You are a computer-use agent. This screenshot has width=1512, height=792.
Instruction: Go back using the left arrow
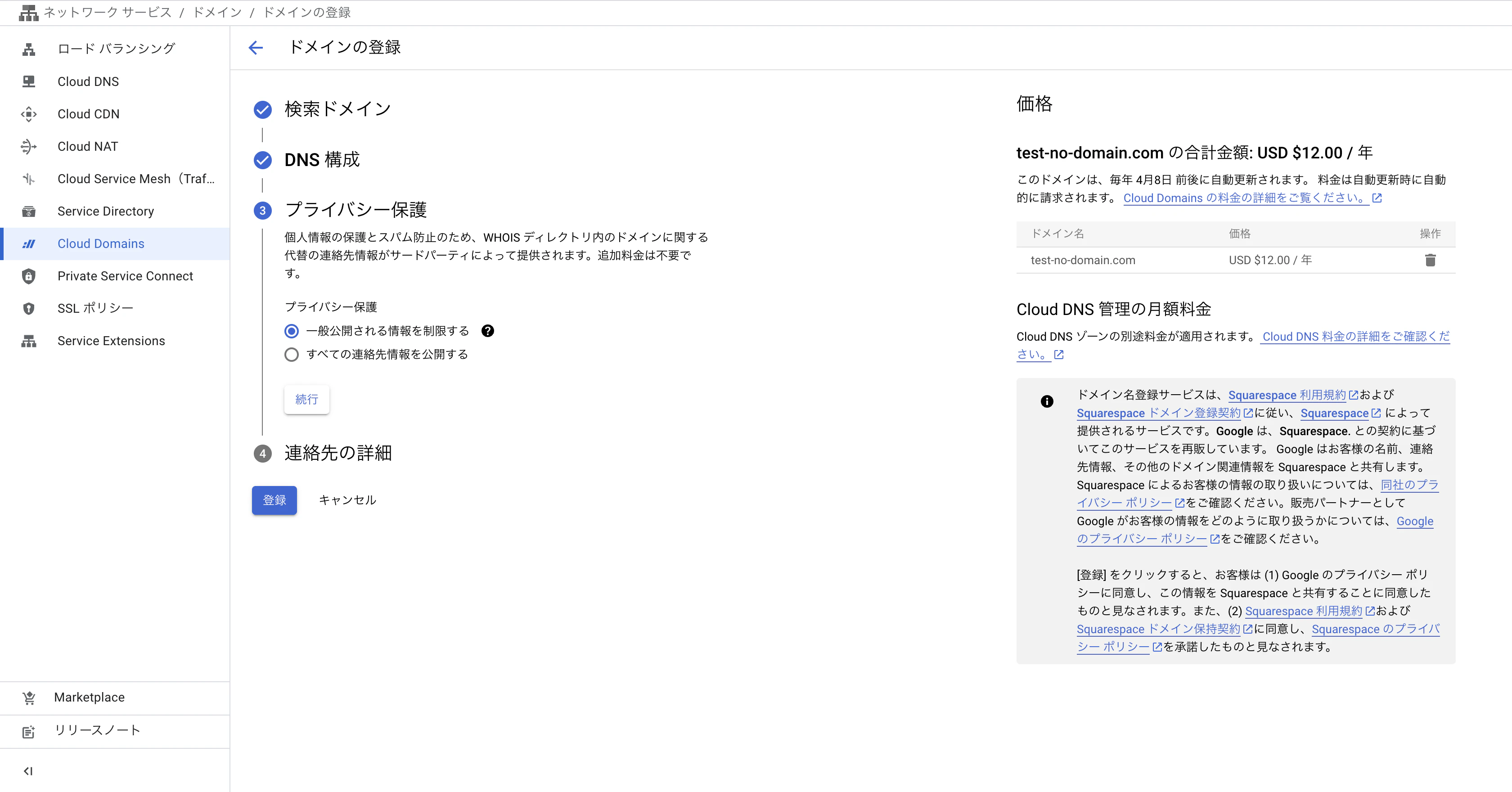tap(256, 48)
